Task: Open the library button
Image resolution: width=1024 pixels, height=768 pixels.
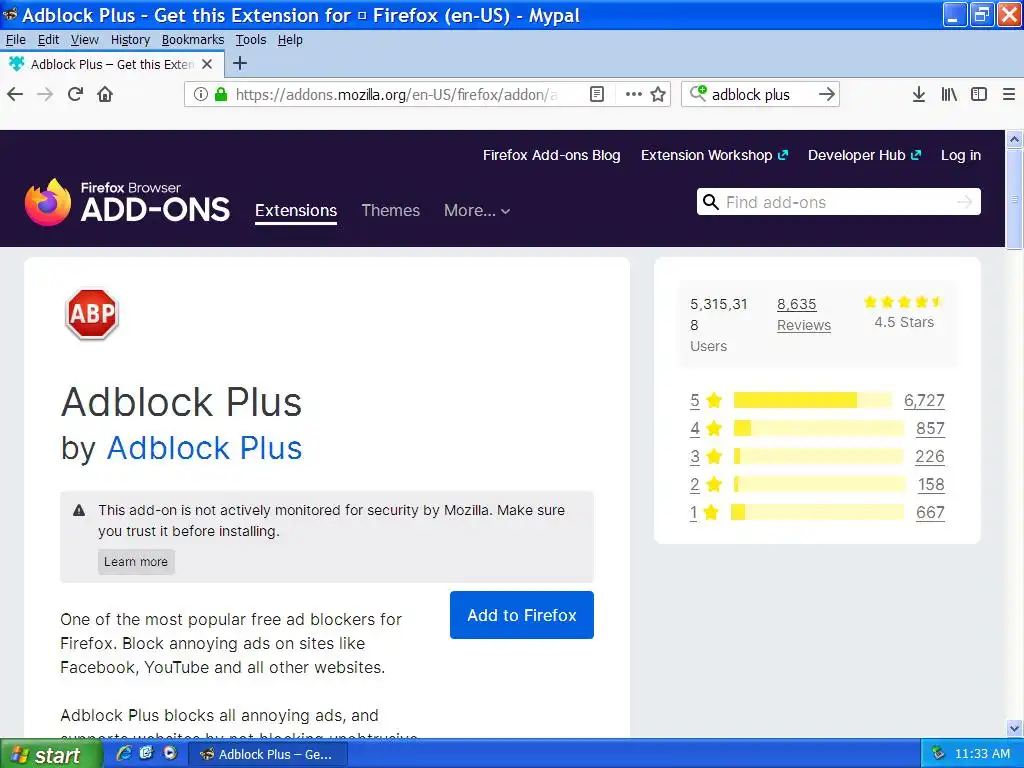Action: click(949, 94)
